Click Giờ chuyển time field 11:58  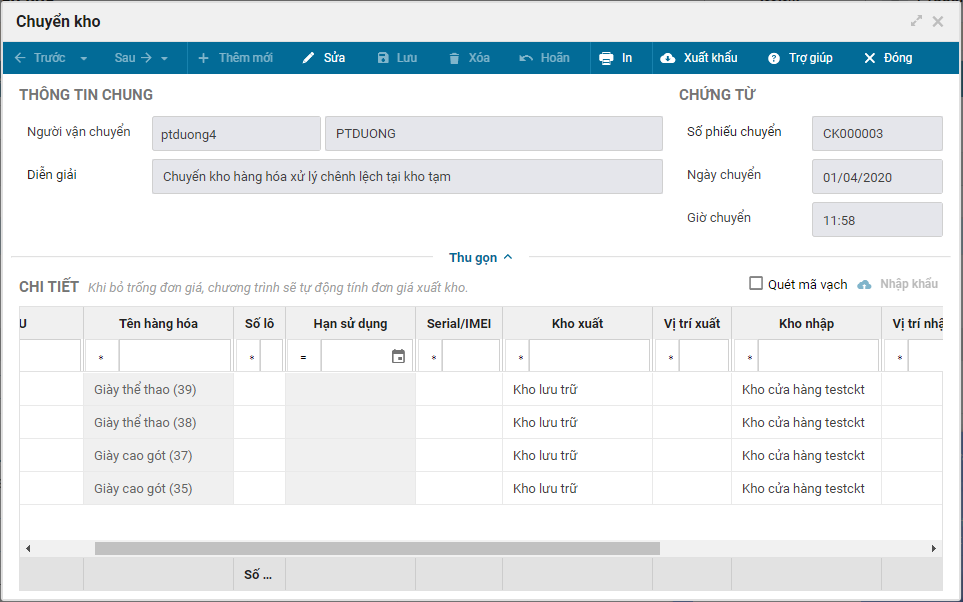(x=877, y=219)
